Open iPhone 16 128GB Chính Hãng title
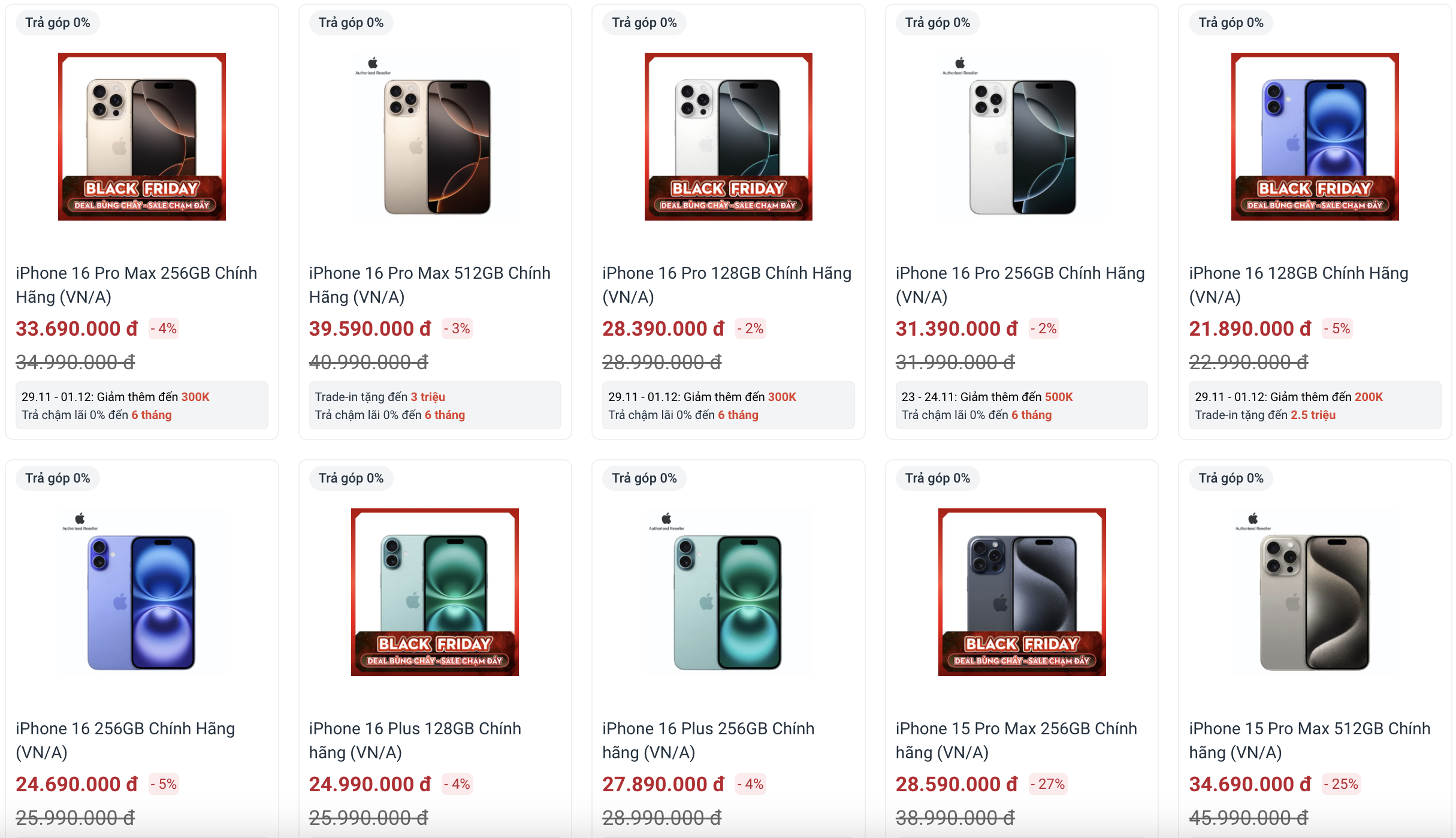 click(1298, 285)
